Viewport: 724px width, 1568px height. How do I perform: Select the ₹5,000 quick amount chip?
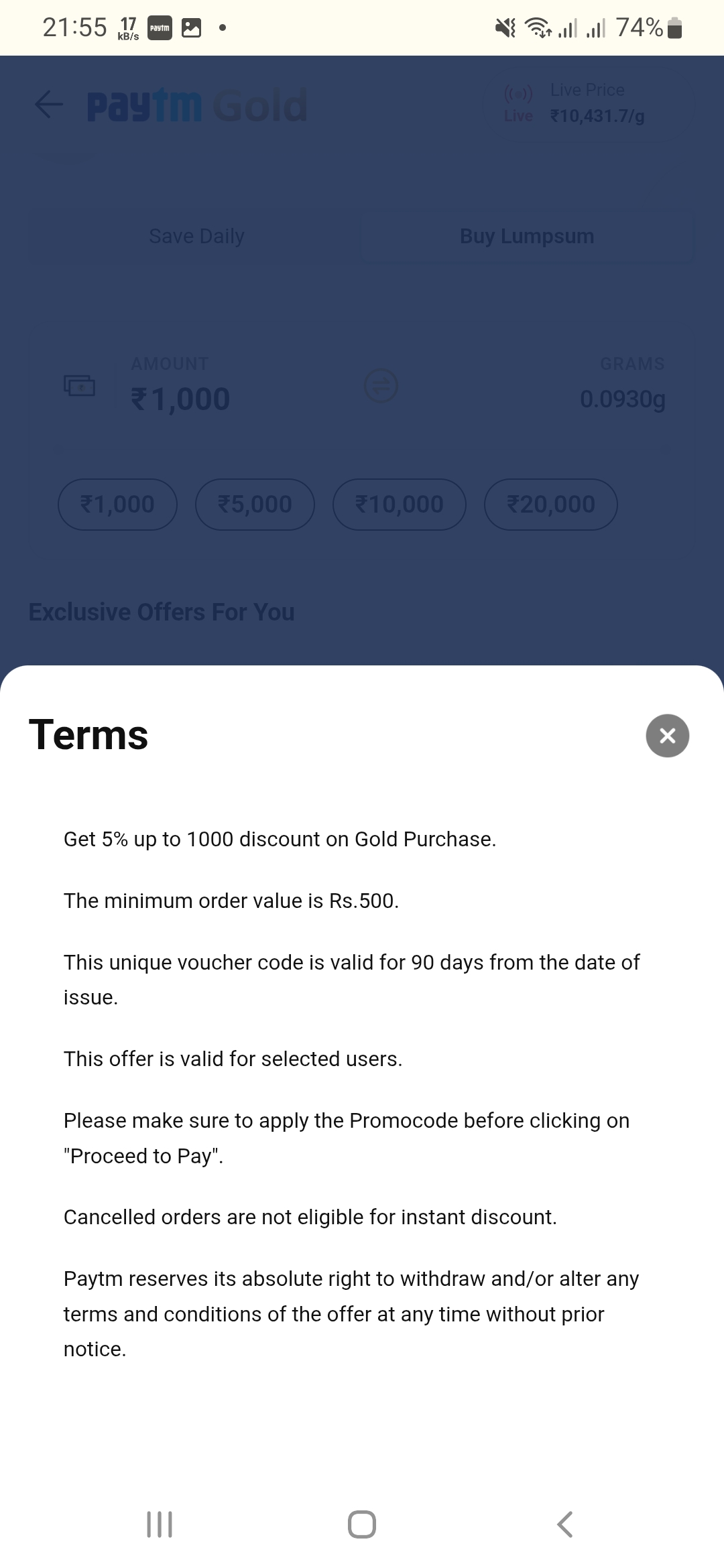click(x=255, y=504)
